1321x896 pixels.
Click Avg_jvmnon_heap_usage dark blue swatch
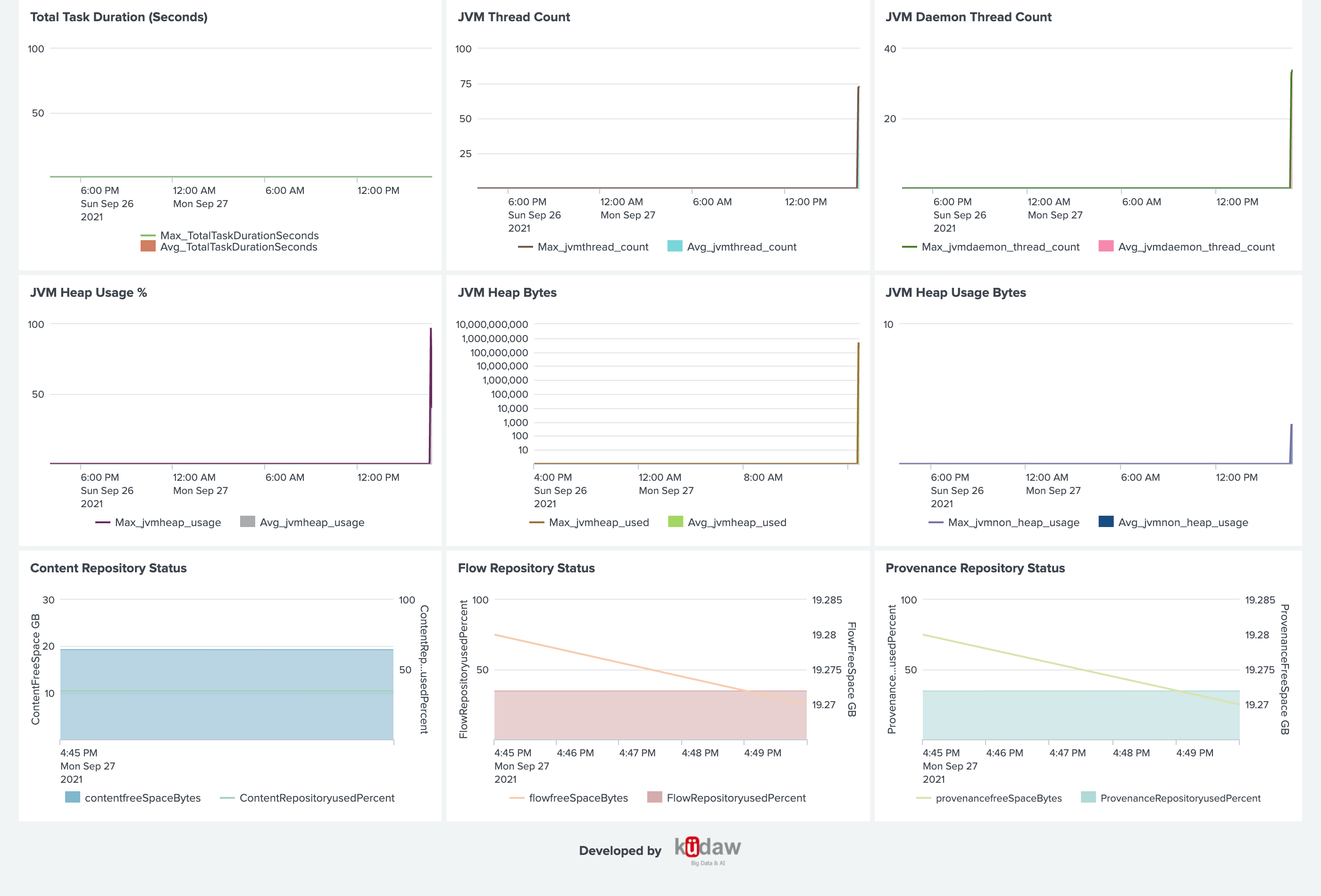coord(1106,522)
